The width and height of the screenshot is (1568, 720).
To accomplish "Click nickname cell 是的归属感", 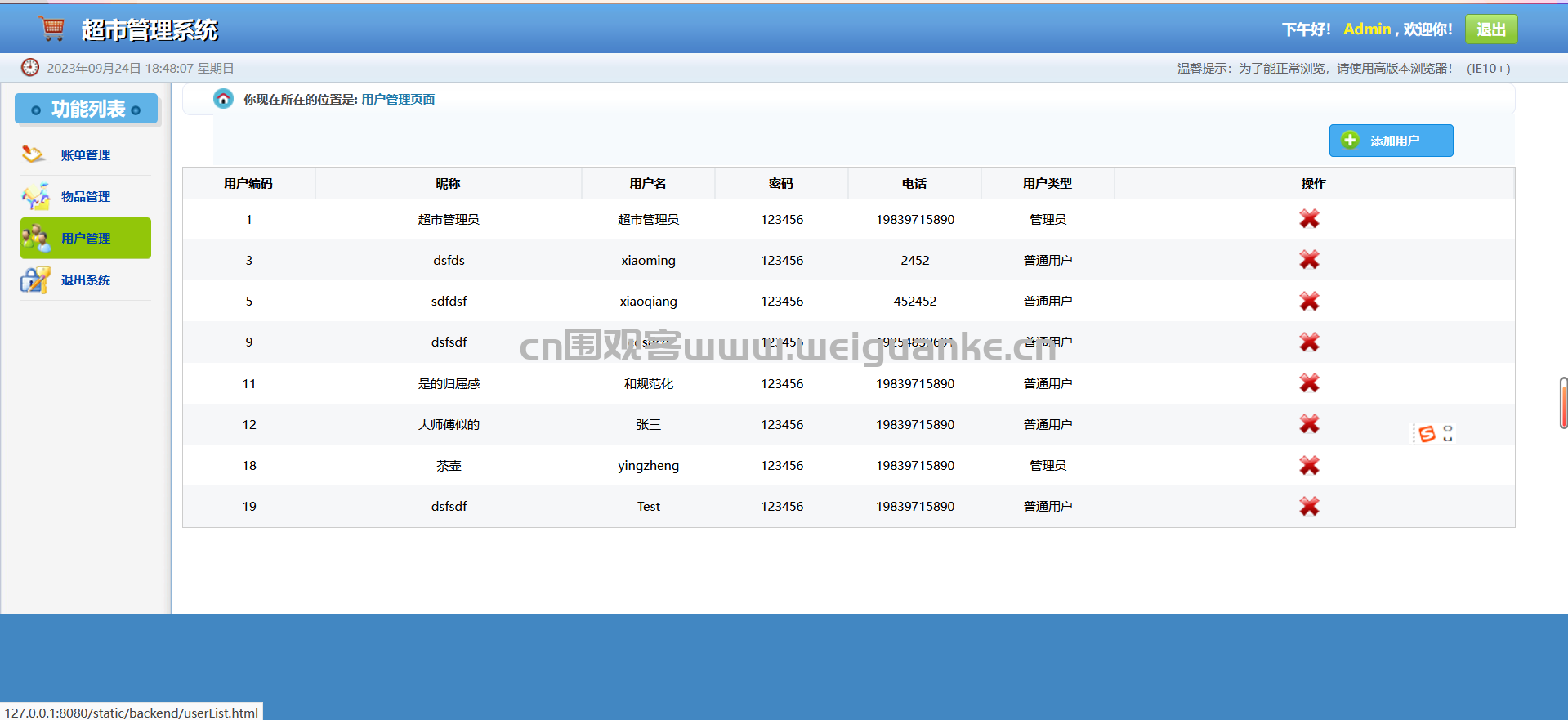I will point(449,383).
